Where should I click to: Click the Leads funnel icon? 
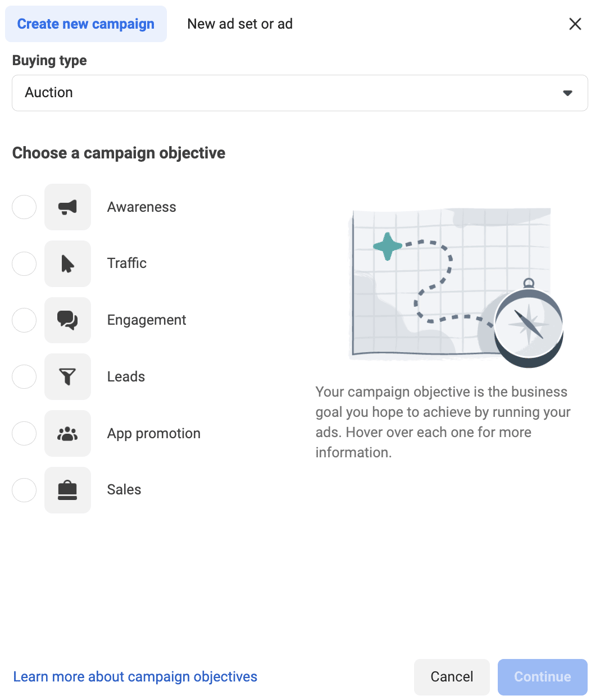click(x=67, y=377)
